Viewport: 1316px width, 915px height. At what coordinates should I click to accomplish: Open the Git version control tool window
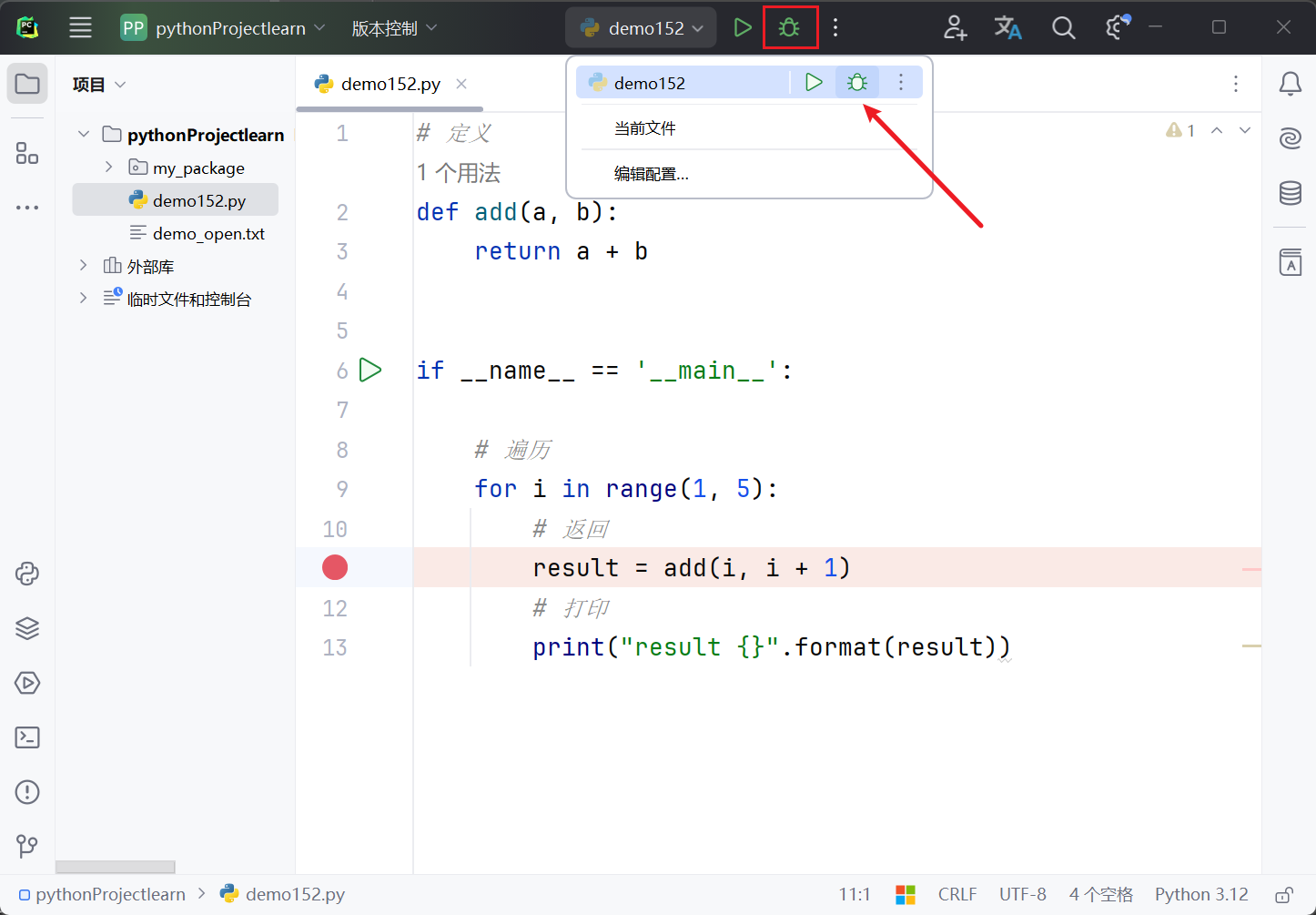(x=27, y=846)
